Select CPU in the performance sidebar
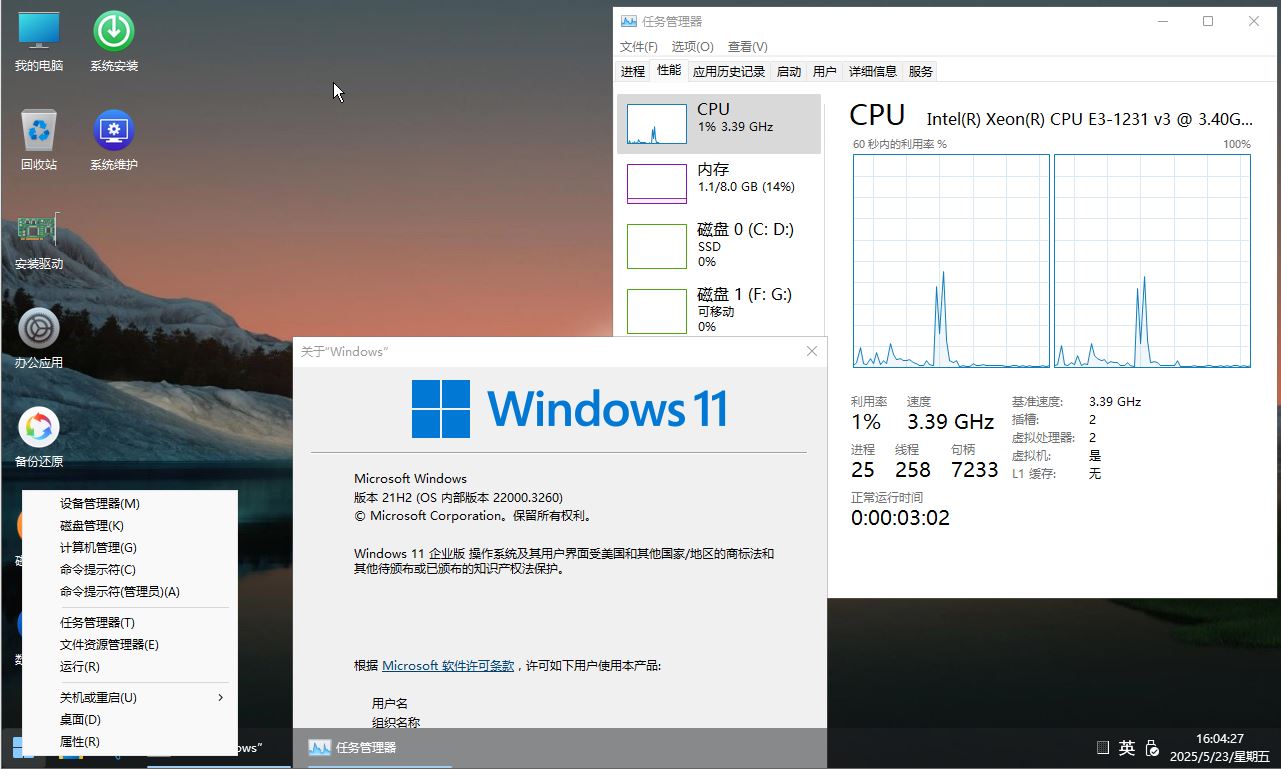 (x=719, y=124)
